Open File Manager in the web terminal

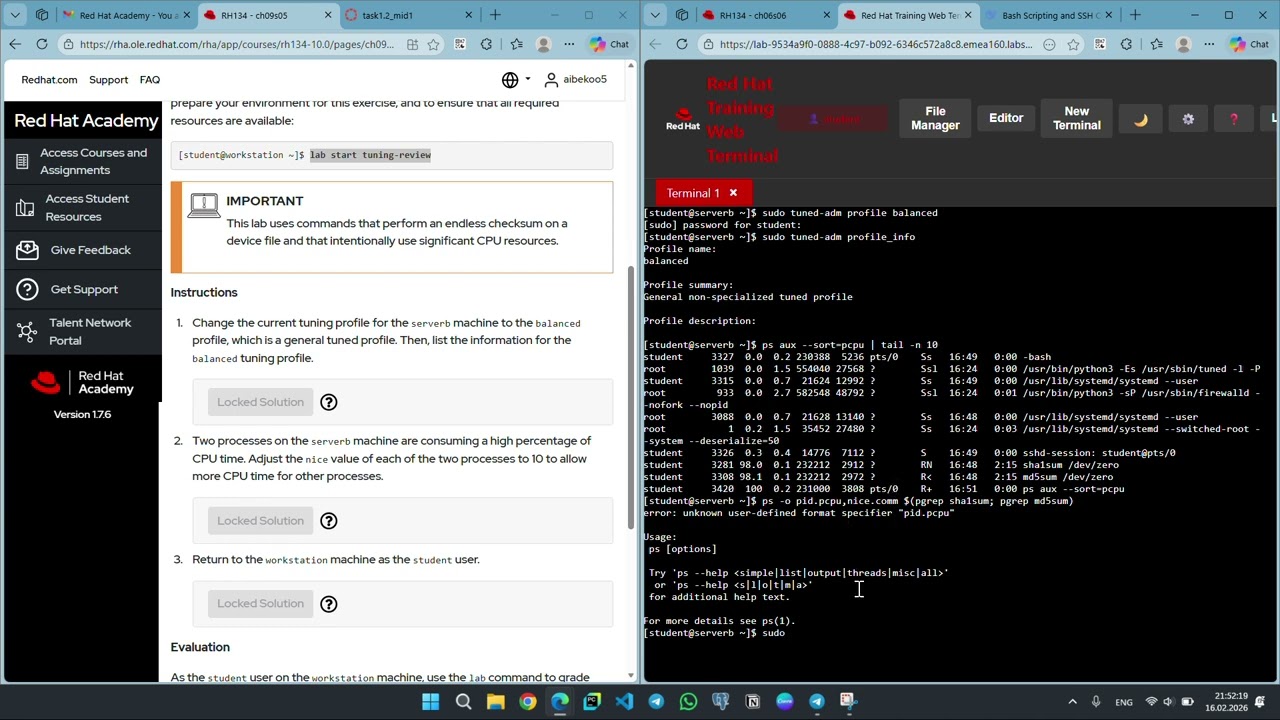(x=935, y=118)
